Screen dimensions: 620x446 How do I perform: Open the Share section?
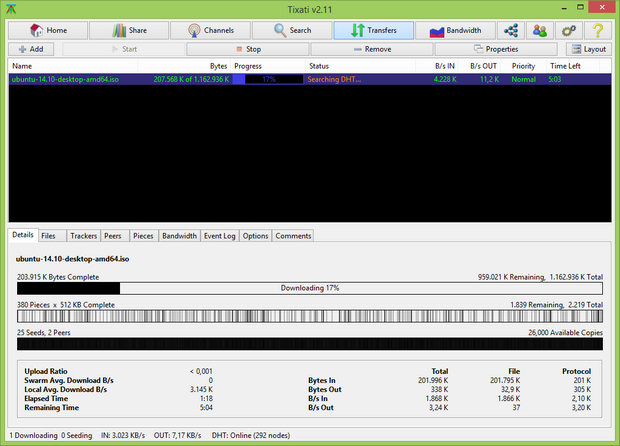tap(129, 30)
